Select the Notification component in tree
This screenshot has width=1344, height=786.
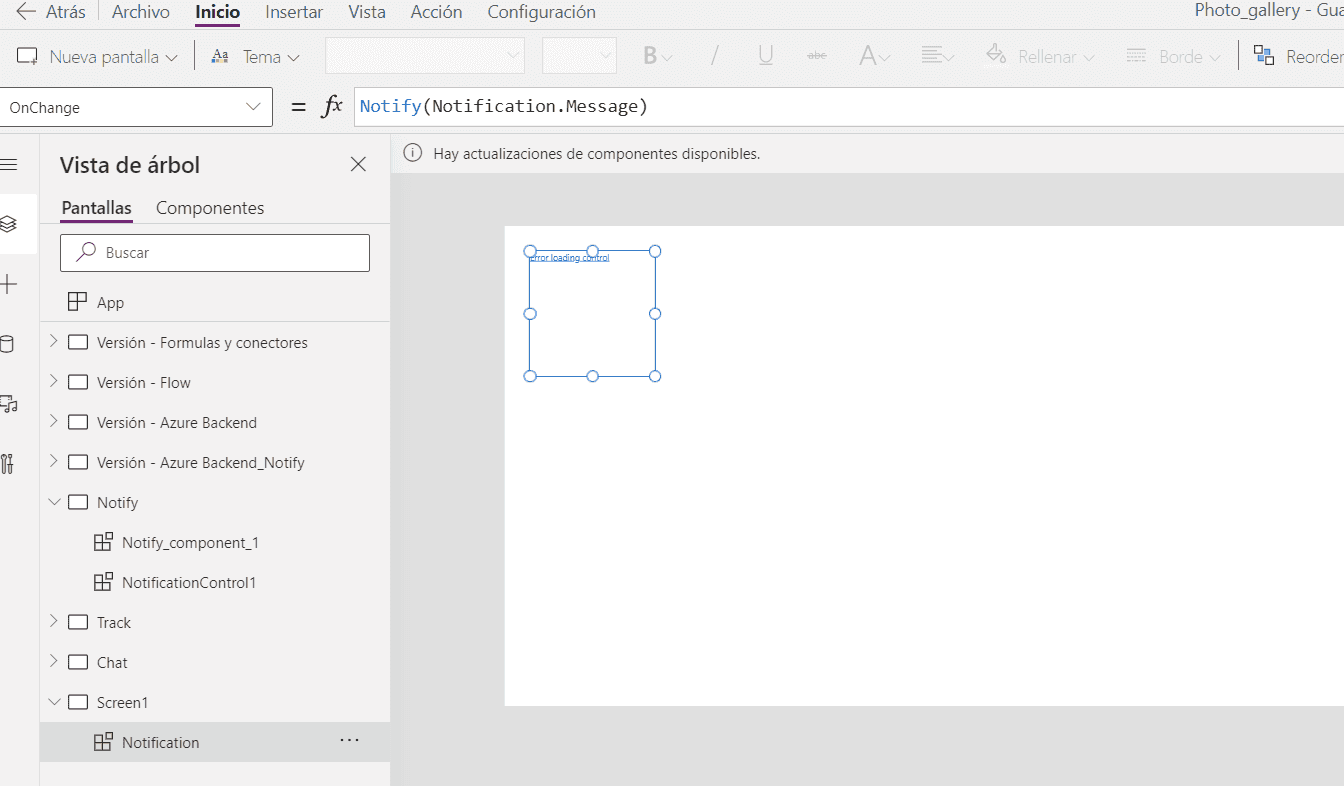pyautogui.click(x=215, y=742)
